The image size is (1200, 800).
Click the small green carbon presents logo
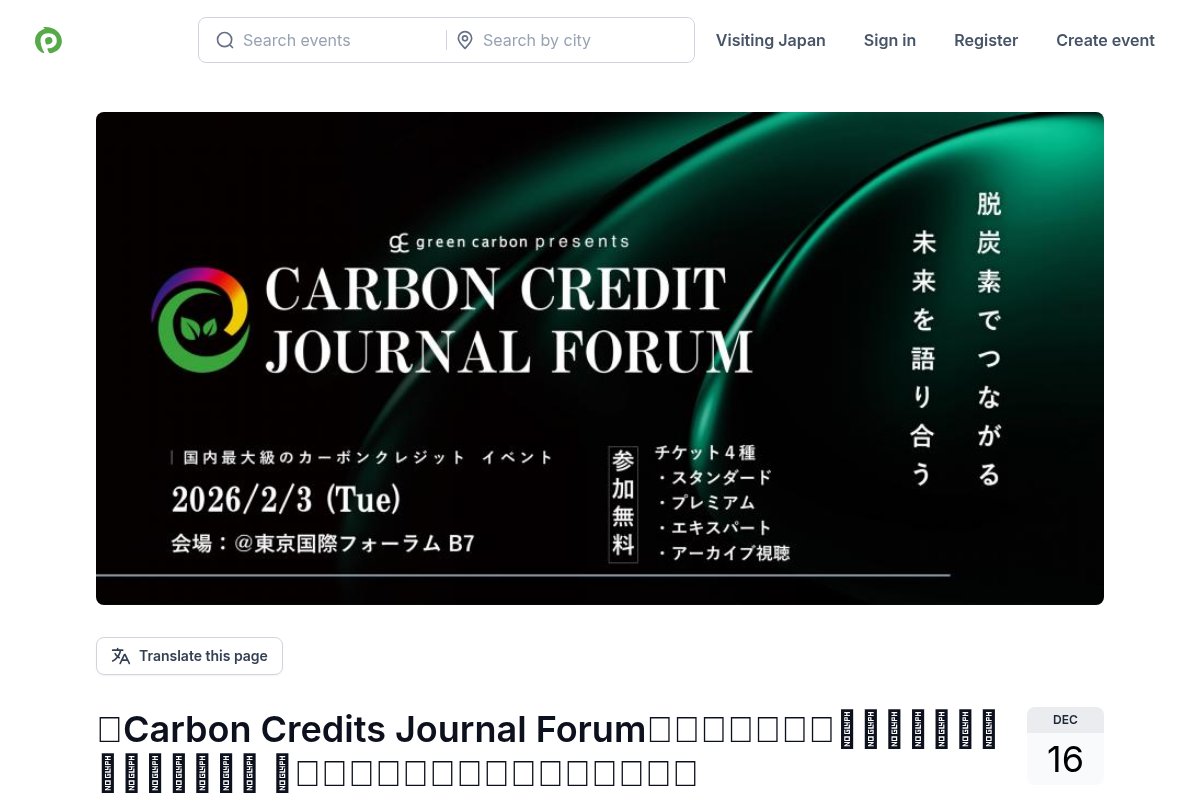[x=399, y=242]
